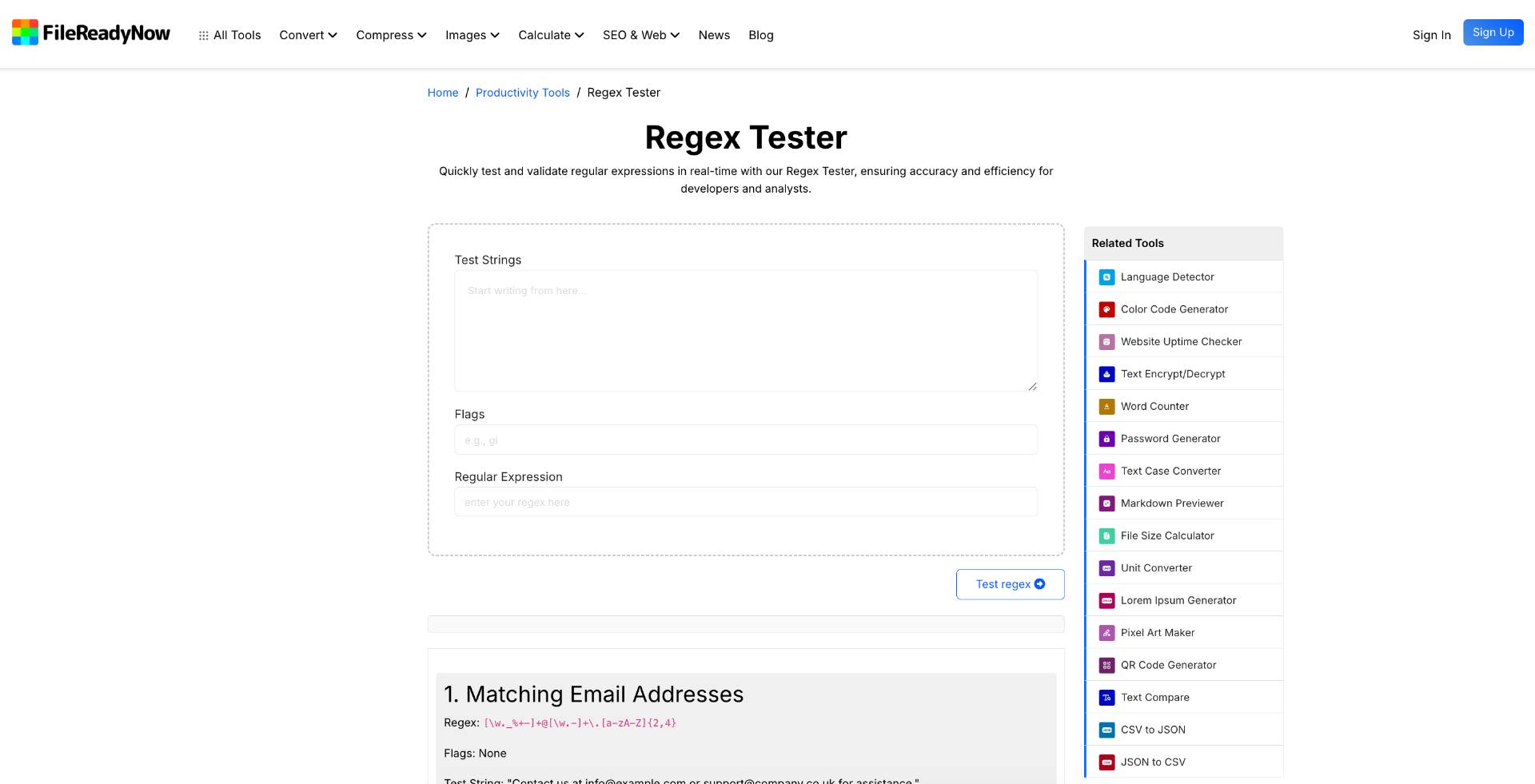Expand the SEO & Web dropdown

coord(640,35)
